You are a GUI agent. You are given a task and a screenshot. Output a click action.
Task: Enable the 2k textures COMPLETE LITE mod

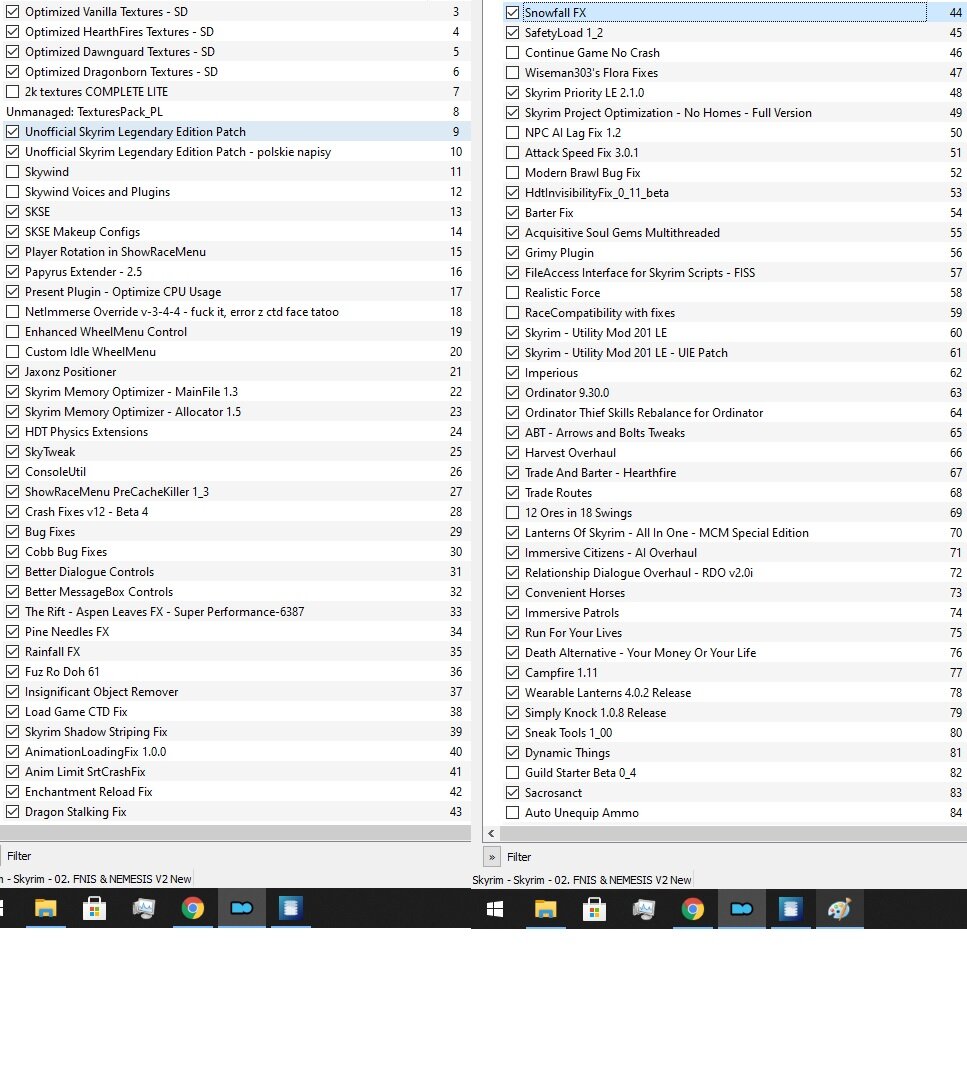click(12, 92)
